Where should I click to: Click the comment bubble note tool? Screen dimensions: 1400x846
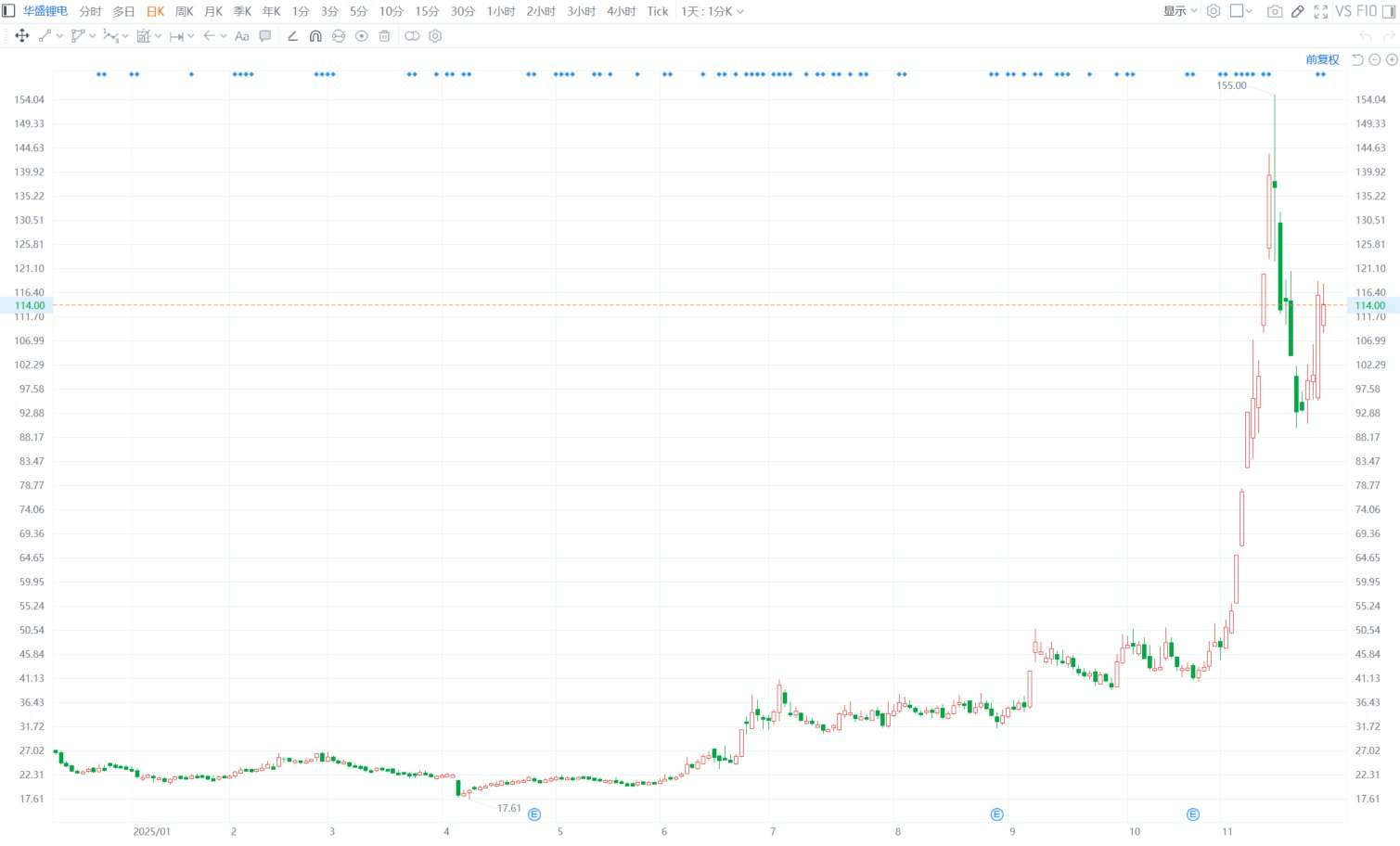265,36
